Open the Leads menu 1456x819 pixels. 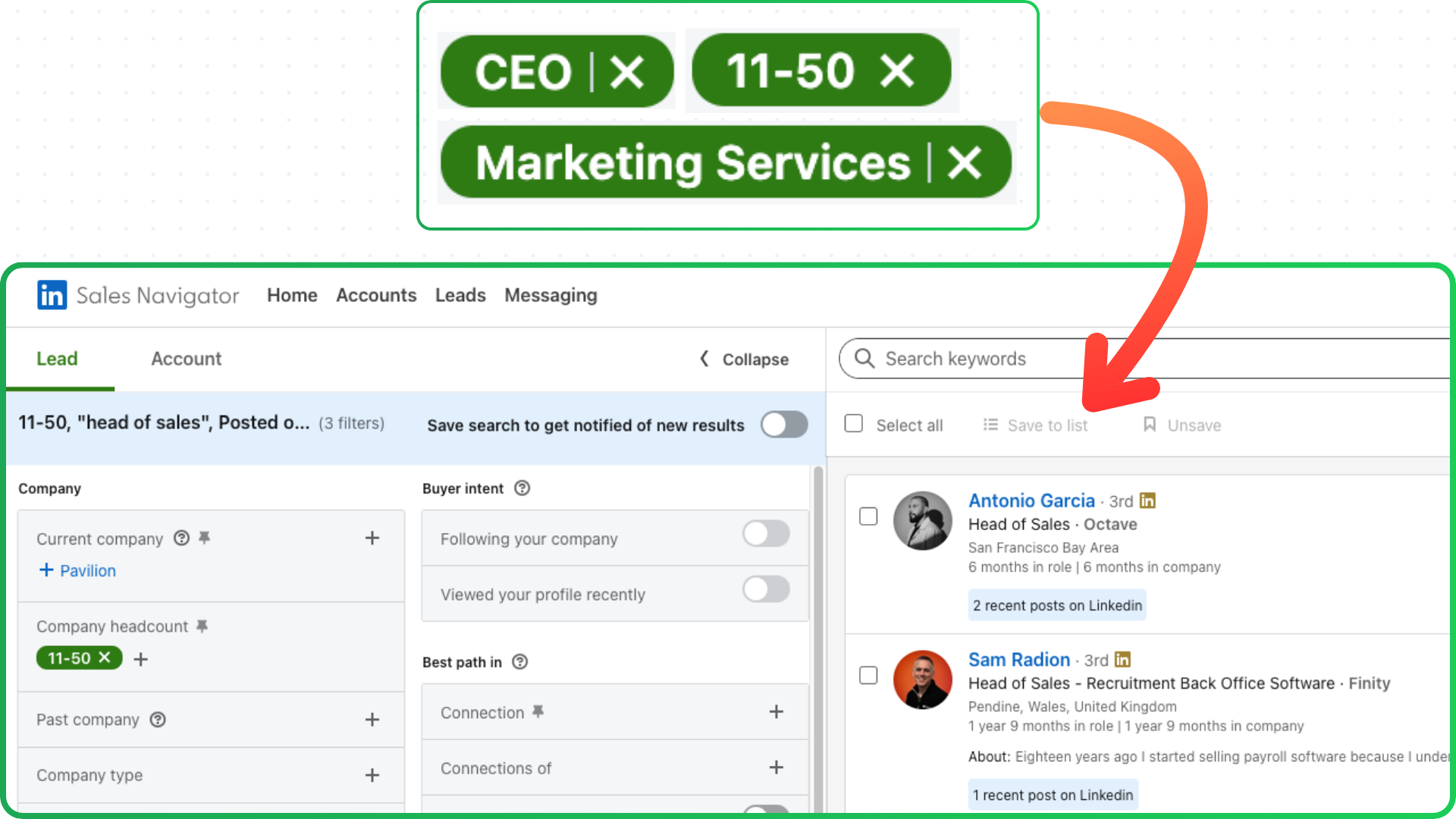pyautogui.click(x=460, y=295)
